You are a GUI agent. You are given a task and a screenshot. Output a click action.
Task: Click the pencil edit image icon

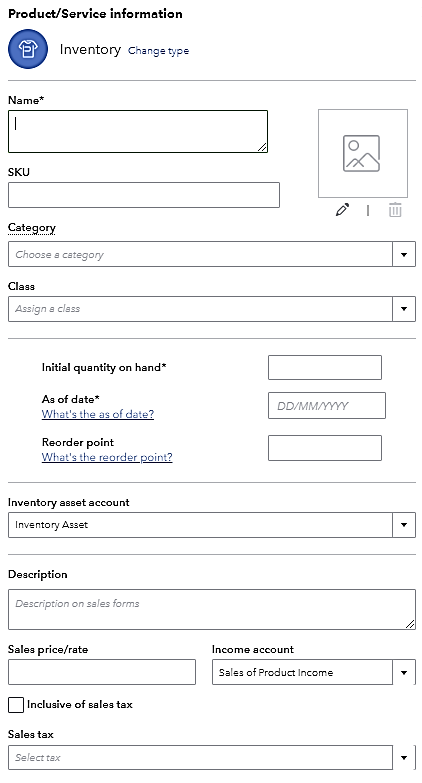[342, 210]
